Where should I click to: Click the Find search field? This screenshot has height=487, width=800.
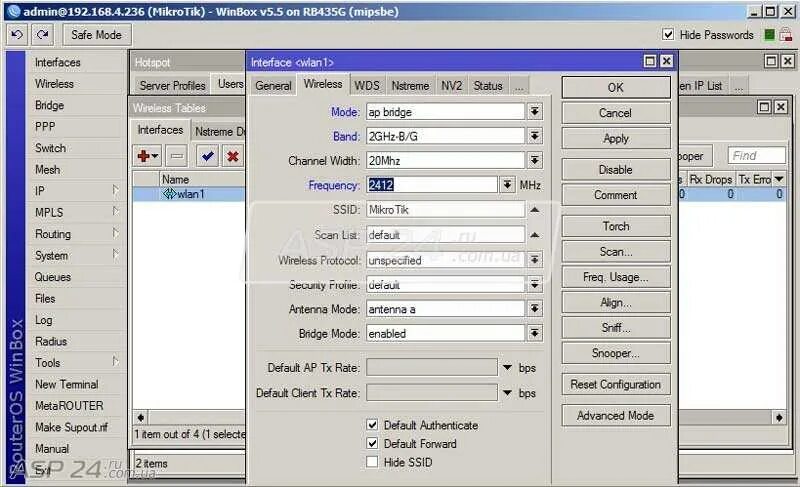pos(757,156)
